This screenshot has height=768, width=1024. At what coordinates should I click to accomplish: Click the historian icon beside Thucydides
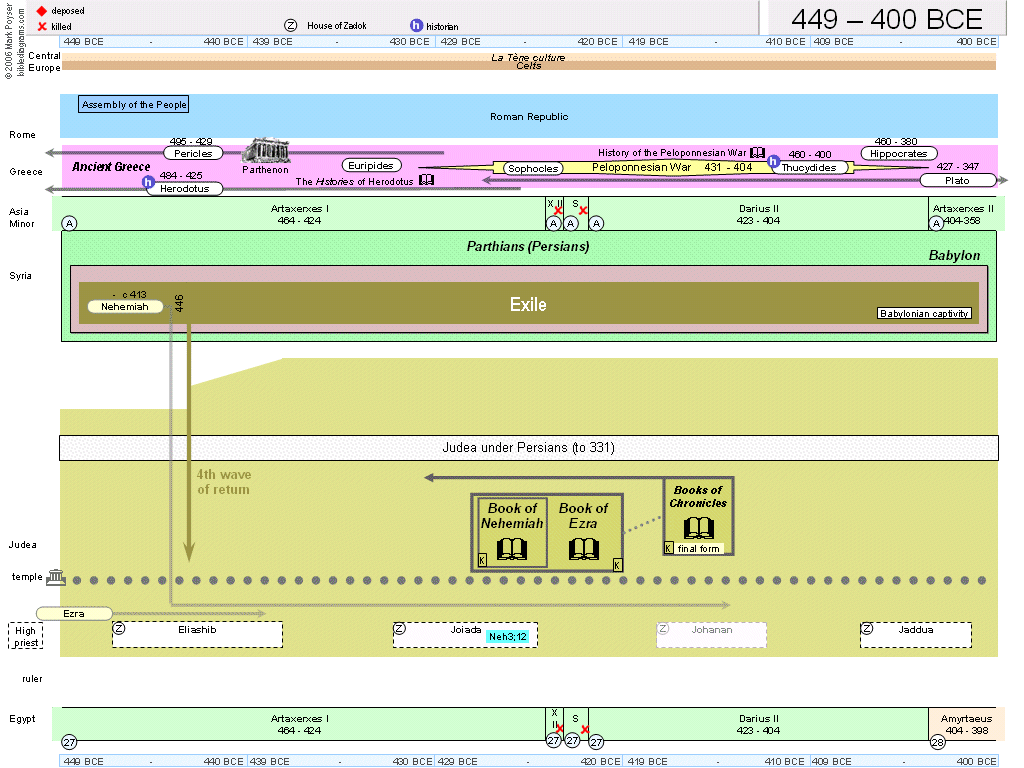click(773, 161)
